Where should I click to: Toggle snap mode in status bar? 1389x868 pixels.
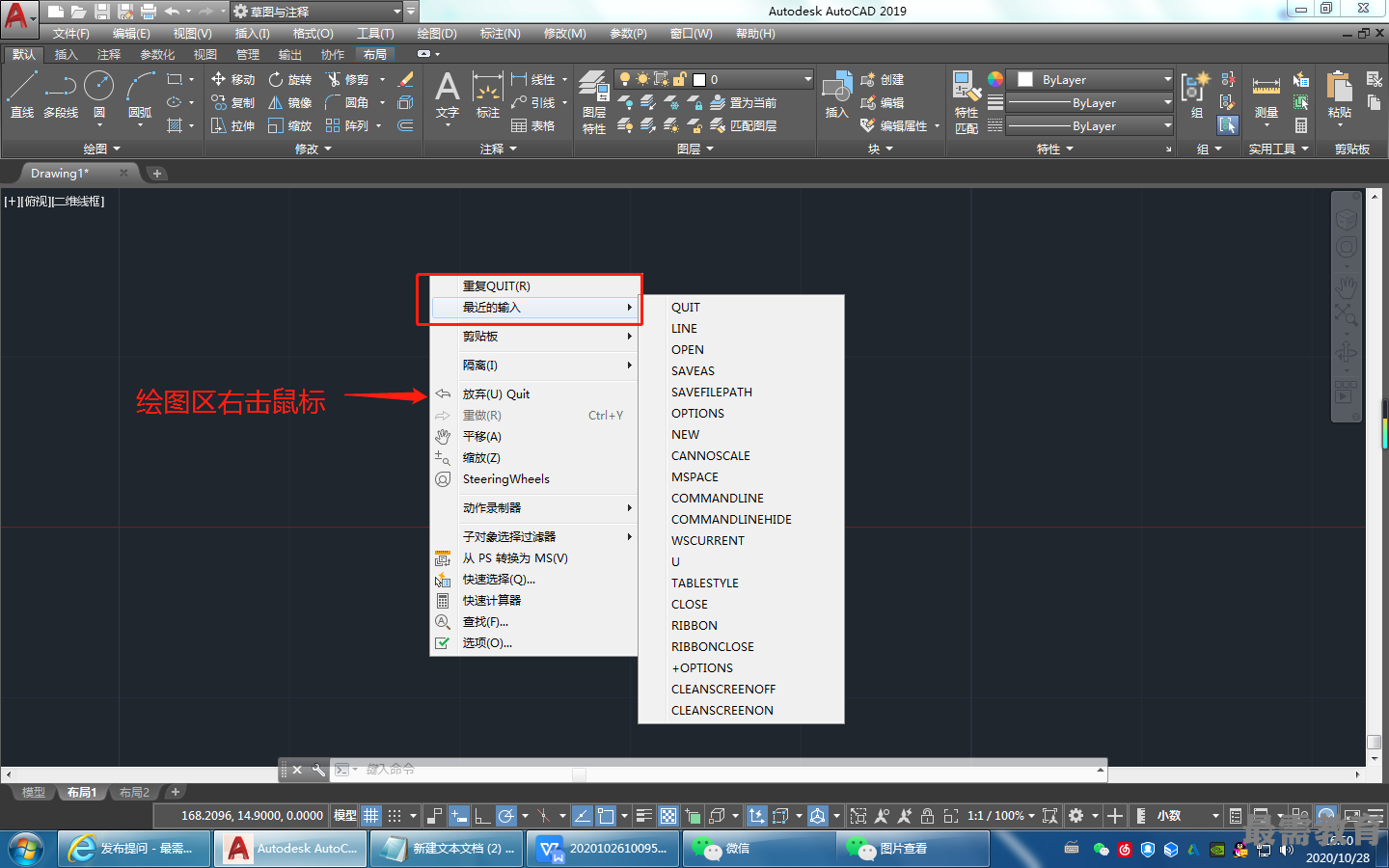click(395, 816)
